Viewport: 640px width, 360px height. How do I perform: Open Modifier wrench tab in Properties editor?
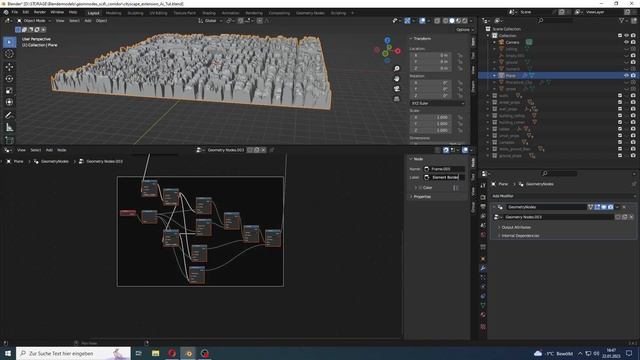[483, 268]
